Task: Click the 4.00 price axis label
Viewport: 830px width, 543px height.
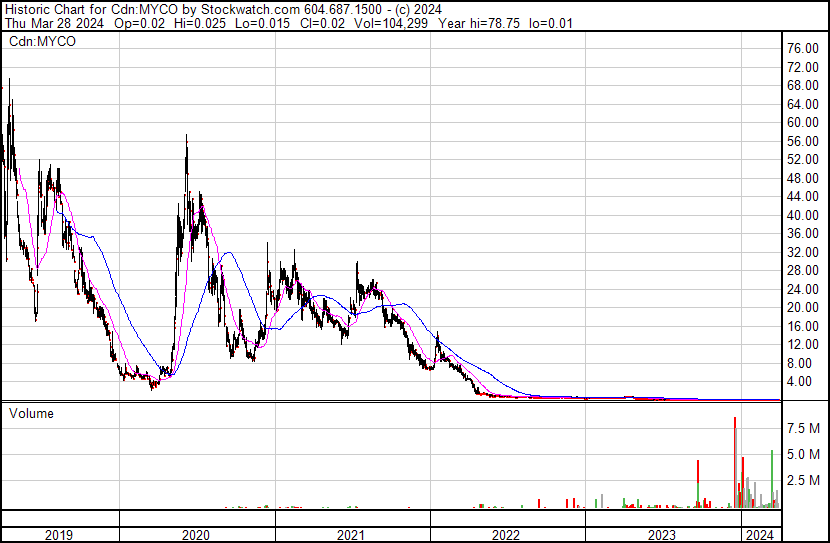Action: click(800, 382)
